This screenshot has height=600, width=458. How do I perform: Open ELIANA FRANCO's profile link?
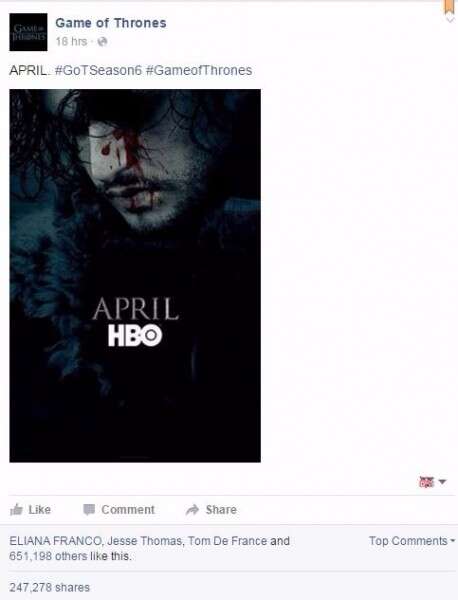[55, 541]
